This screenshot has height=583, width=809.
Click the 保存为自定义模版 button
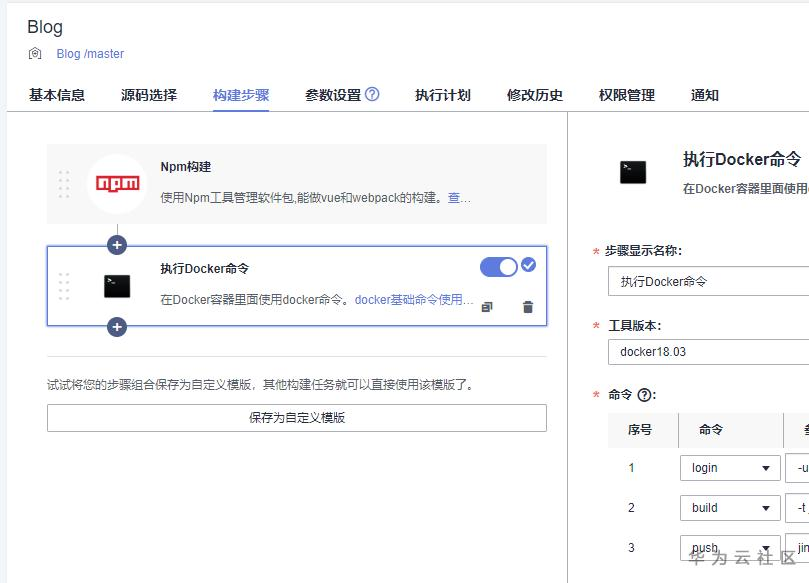295,417
